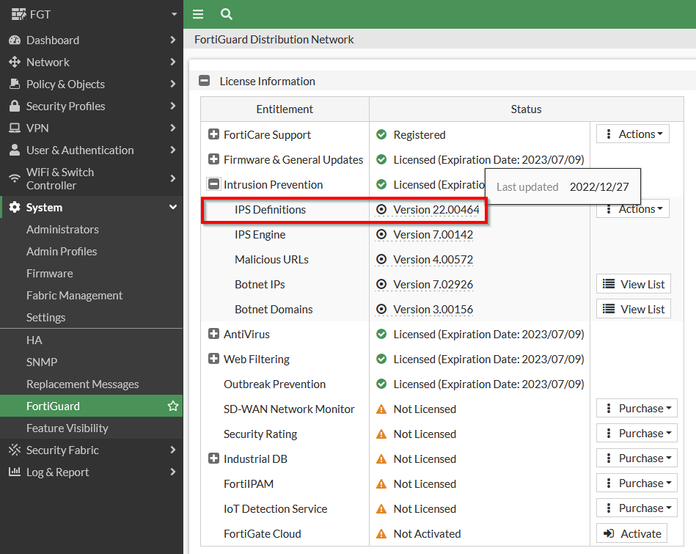Expand the Web Filtering entitlement row
696x554 pixels.
[214, 359]
